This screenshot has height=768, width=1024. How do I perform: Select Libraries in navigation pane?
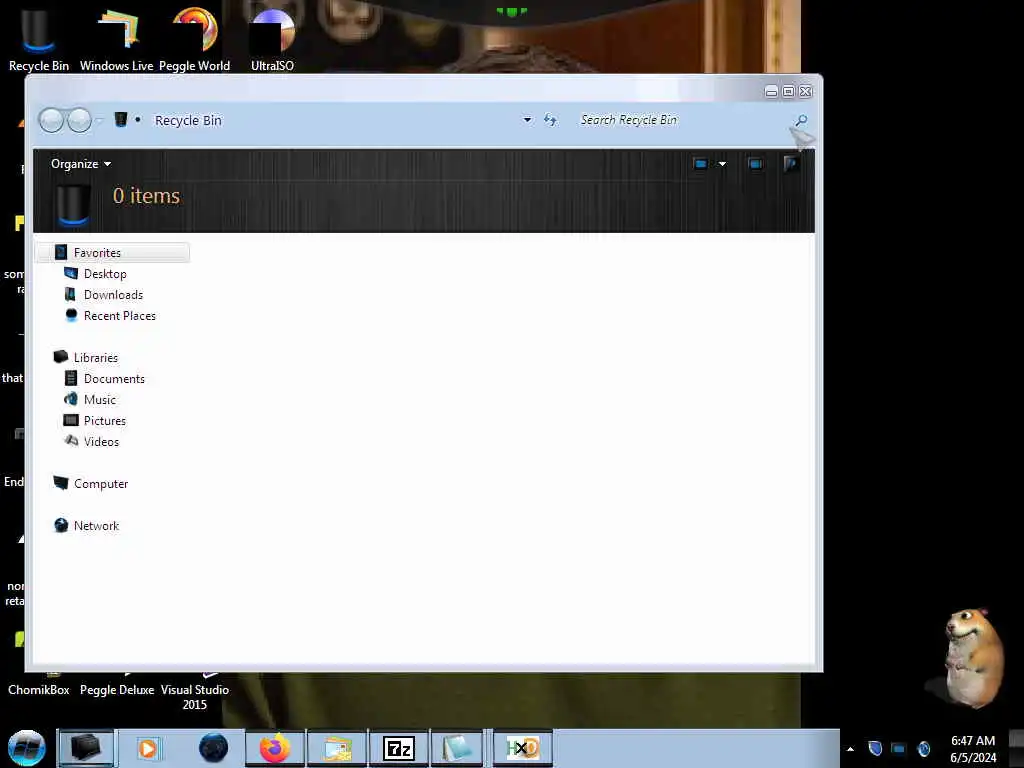pos(95,358)
